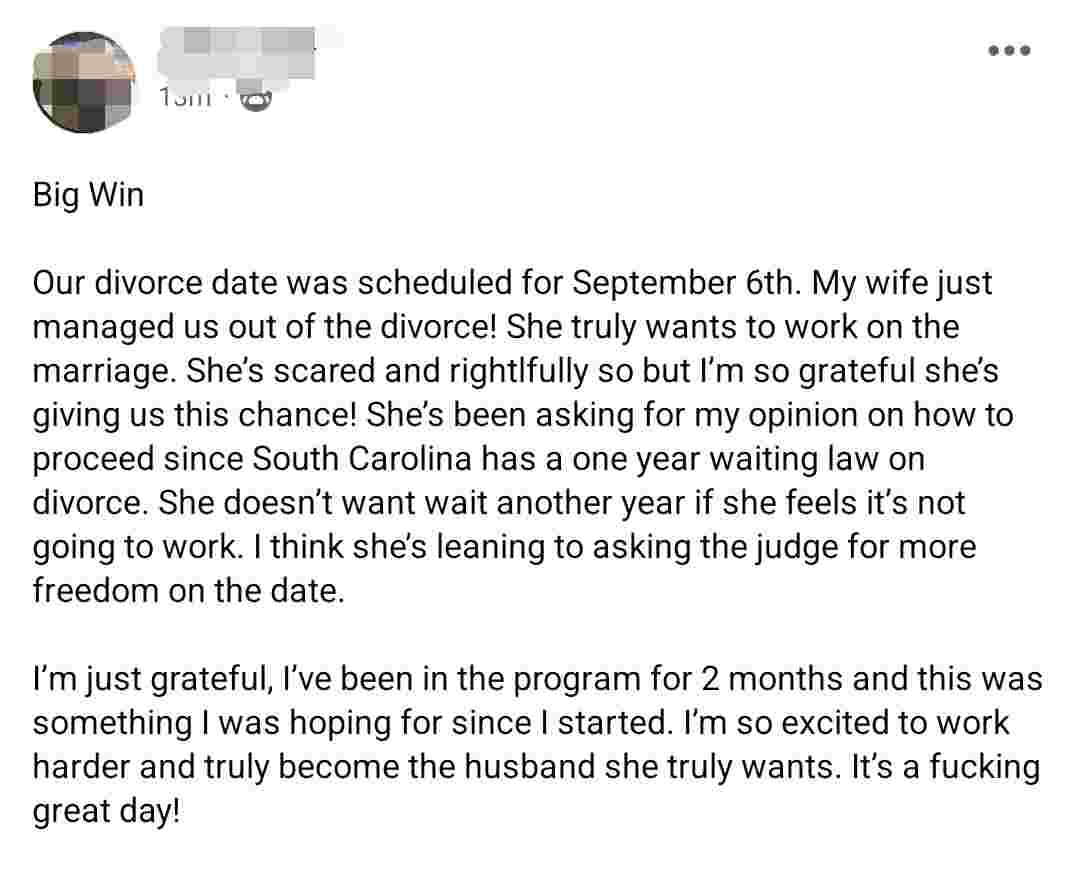Image resolution: width=1080 pixels, height=874 pixels.
Task: Open the poster's profile picture
Action: (x=84, y=82)
